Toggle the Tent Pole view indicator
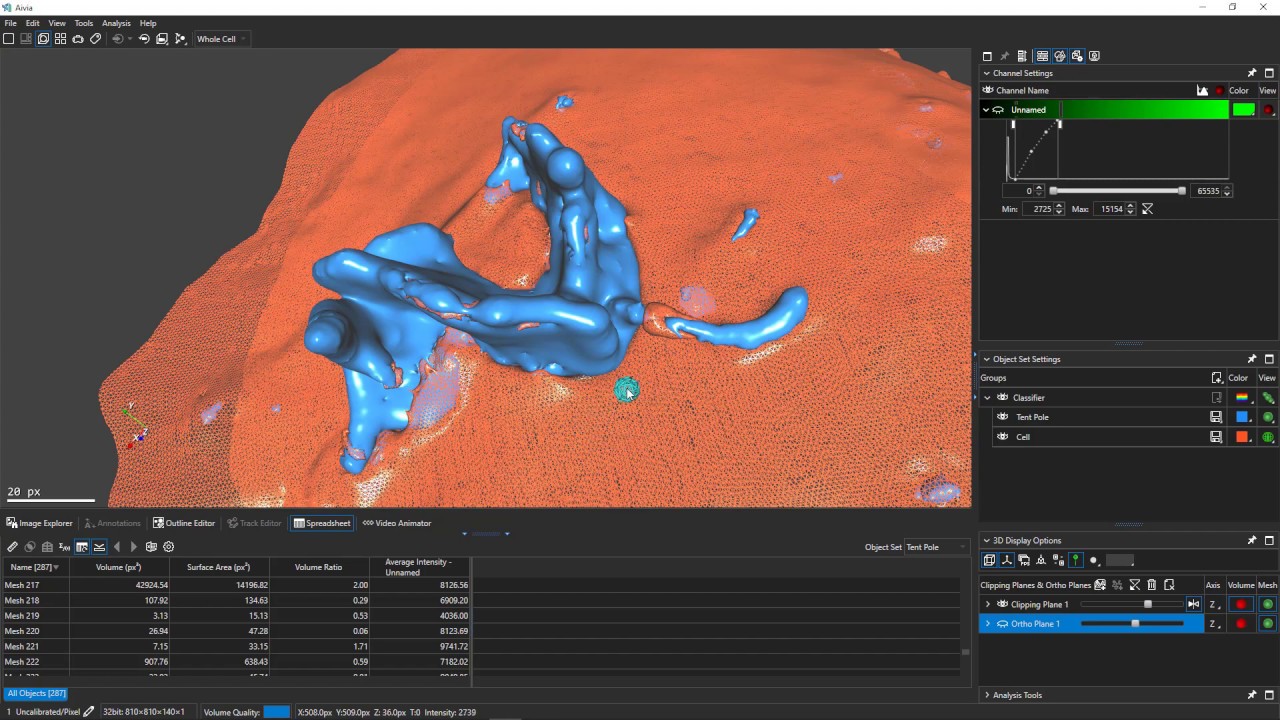The height and width of the screenshot is (720, 1280). 1268,417
